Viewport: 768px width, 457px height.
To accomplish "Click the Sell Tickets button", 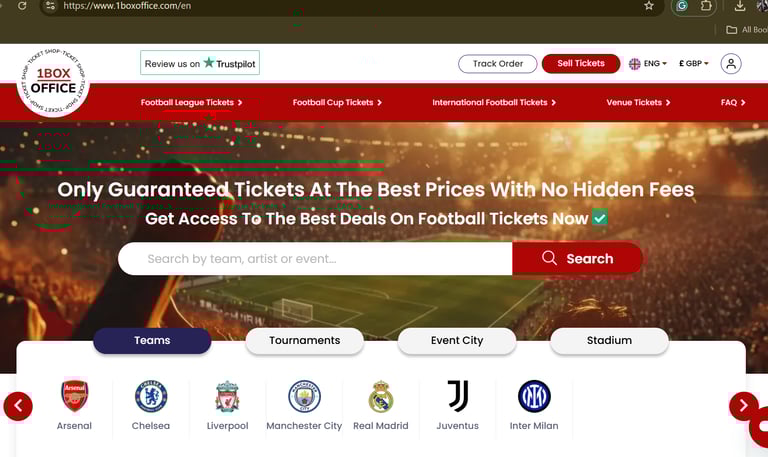I will (581, 64).
